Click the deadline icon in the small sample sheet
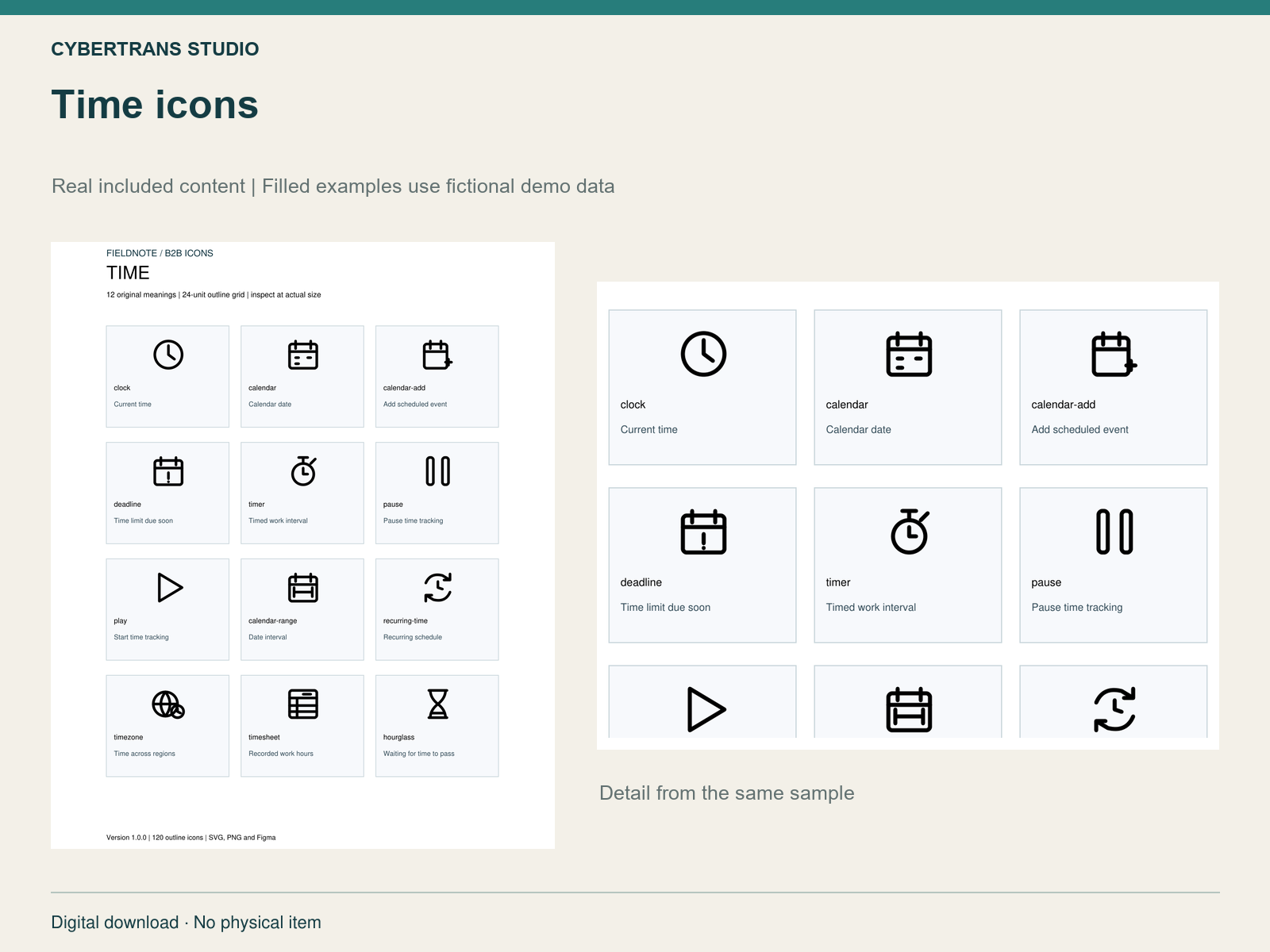 168,471
